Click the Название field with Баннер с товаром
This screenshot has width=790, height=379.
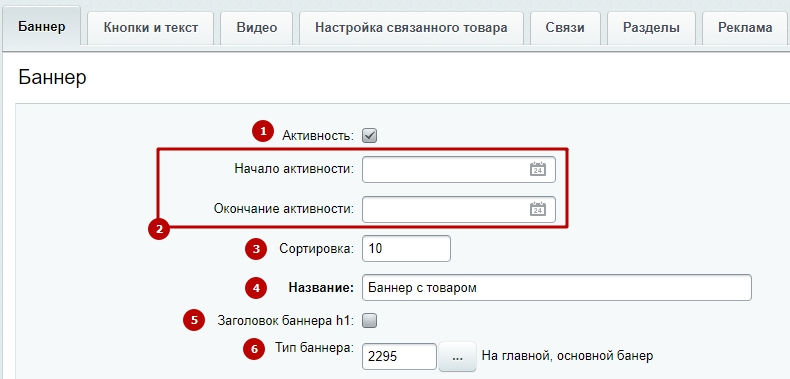pos(557,288)
